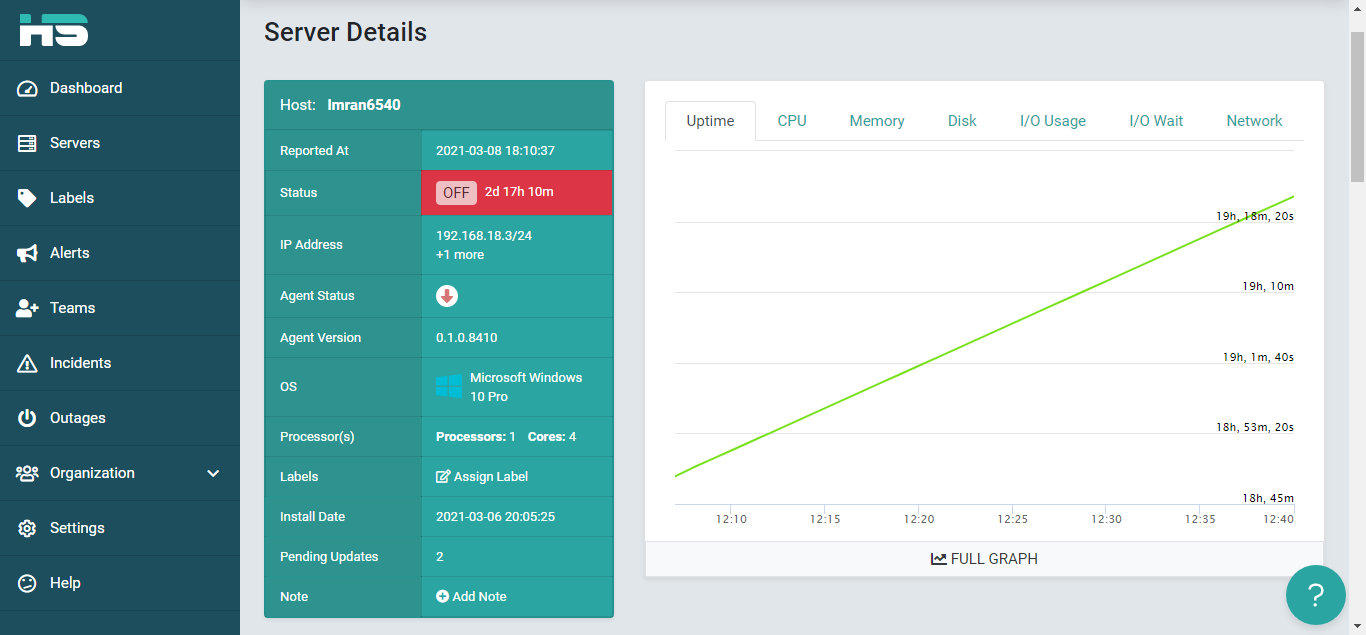
Task: Open the Labels section
Action: tap(120, 198)
